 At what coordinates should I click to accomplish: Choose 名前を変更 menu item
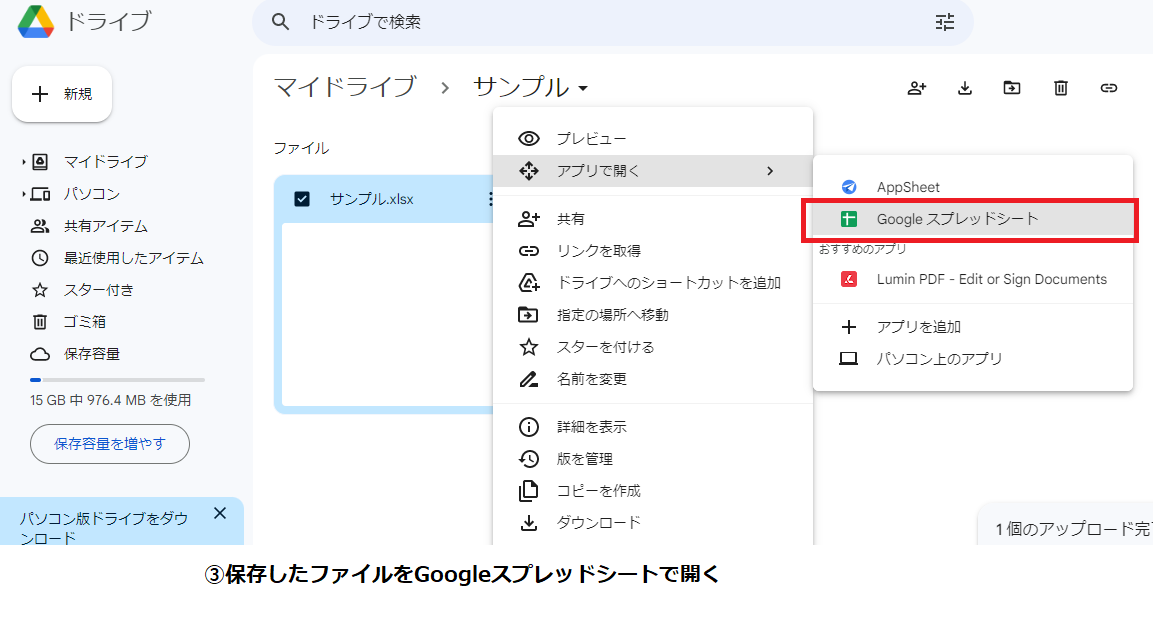point(653,379)
